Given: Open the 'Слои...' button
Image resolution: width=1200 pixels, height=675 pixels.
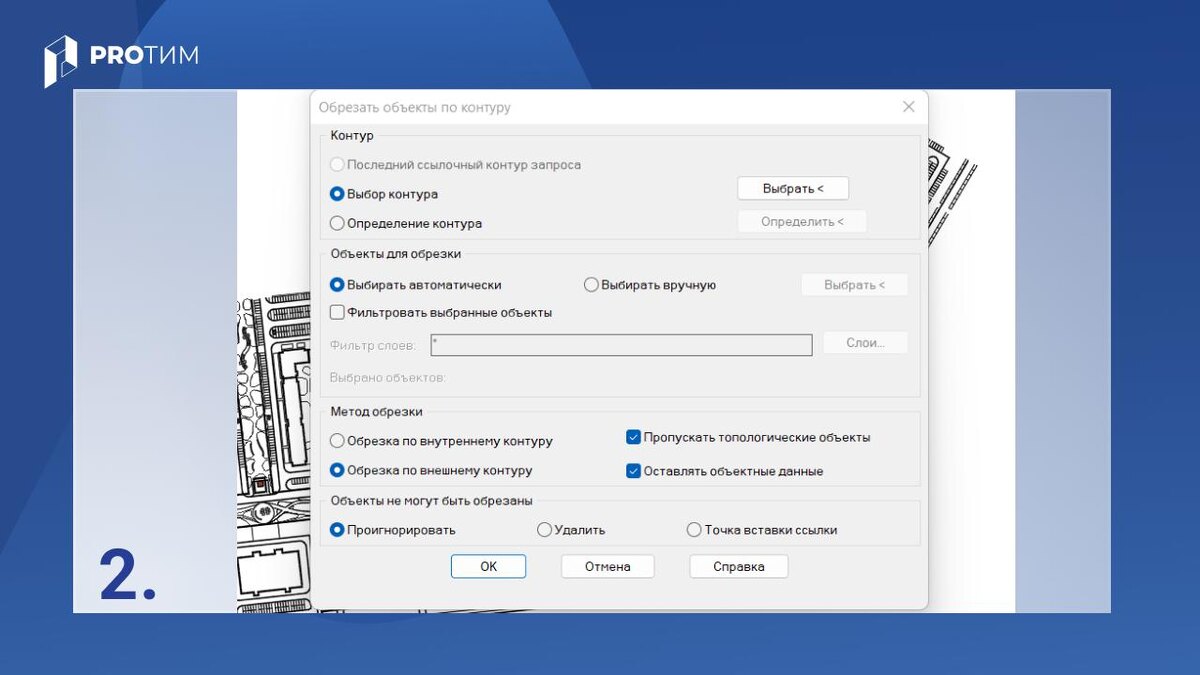Looking at the screenshot, I should click(865, 342).
